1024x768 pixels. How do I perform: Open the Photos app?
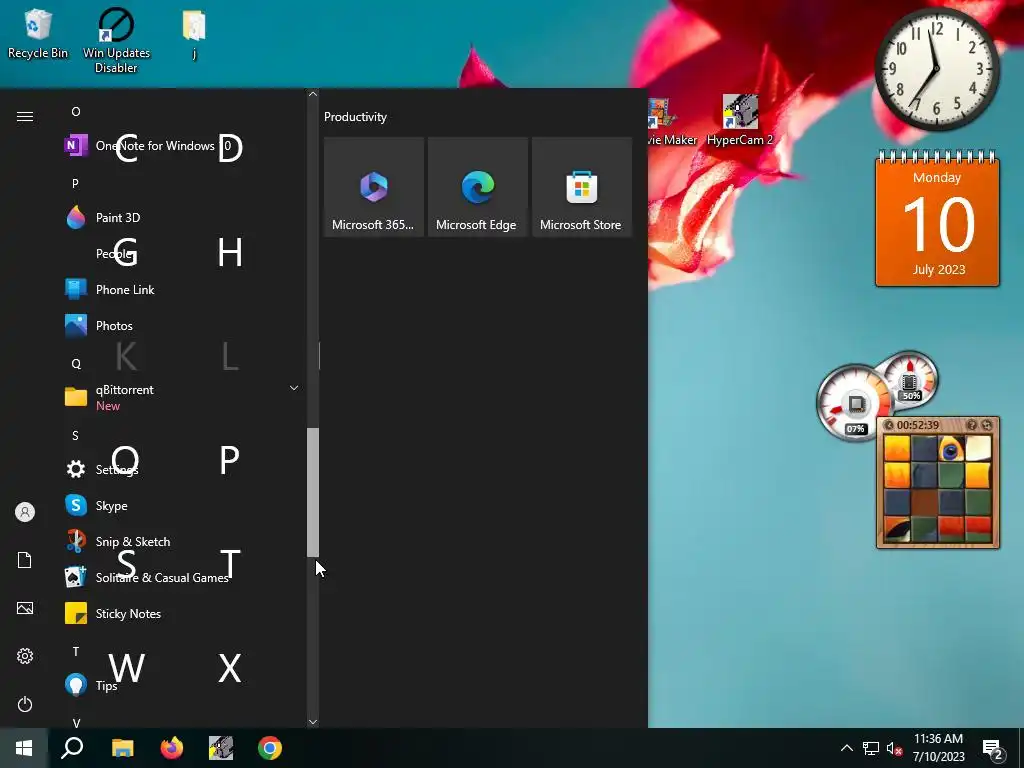[182, 325]
